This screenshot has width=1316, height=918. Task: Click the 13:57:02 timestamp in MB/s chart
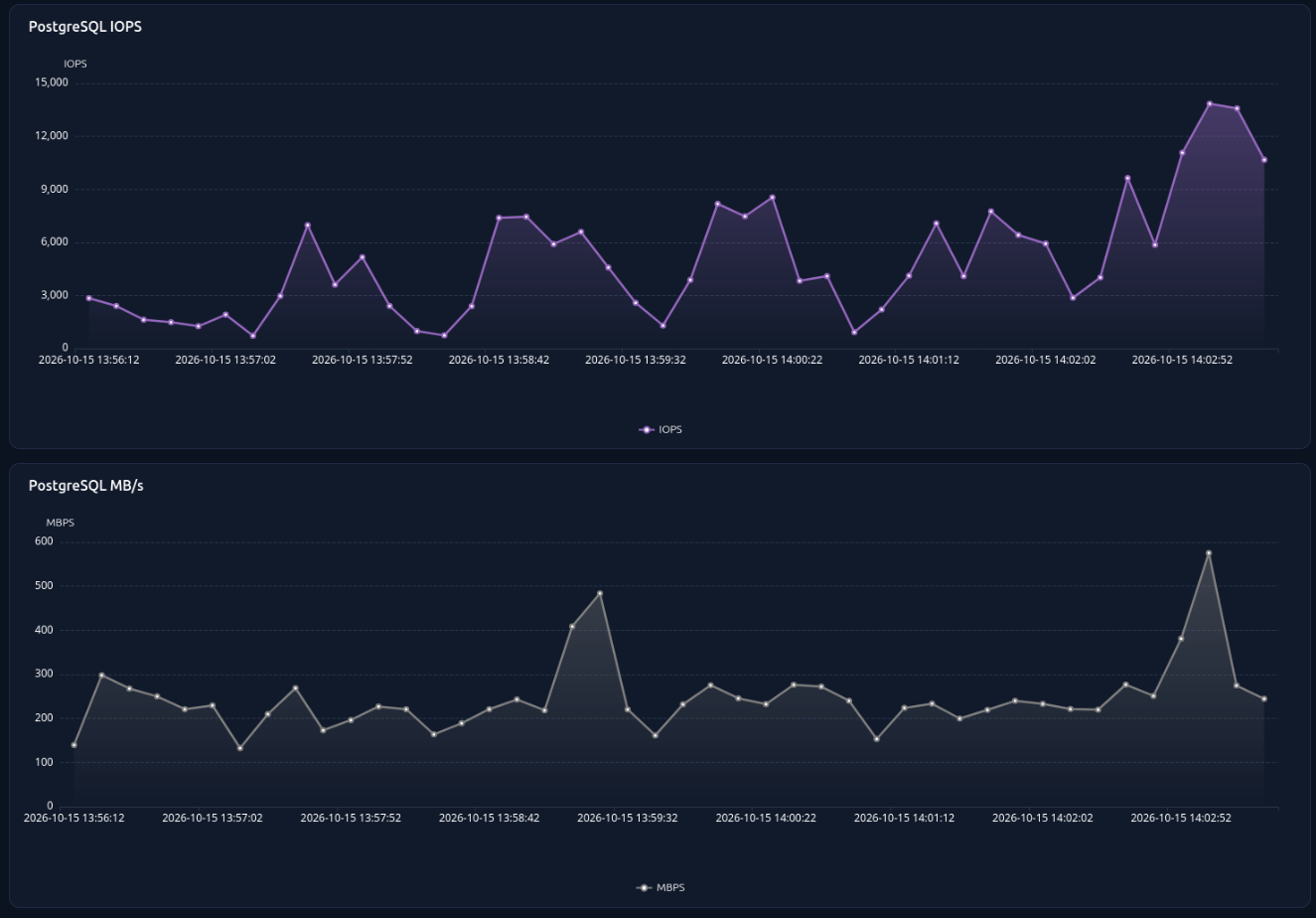(x=213, y=818)
